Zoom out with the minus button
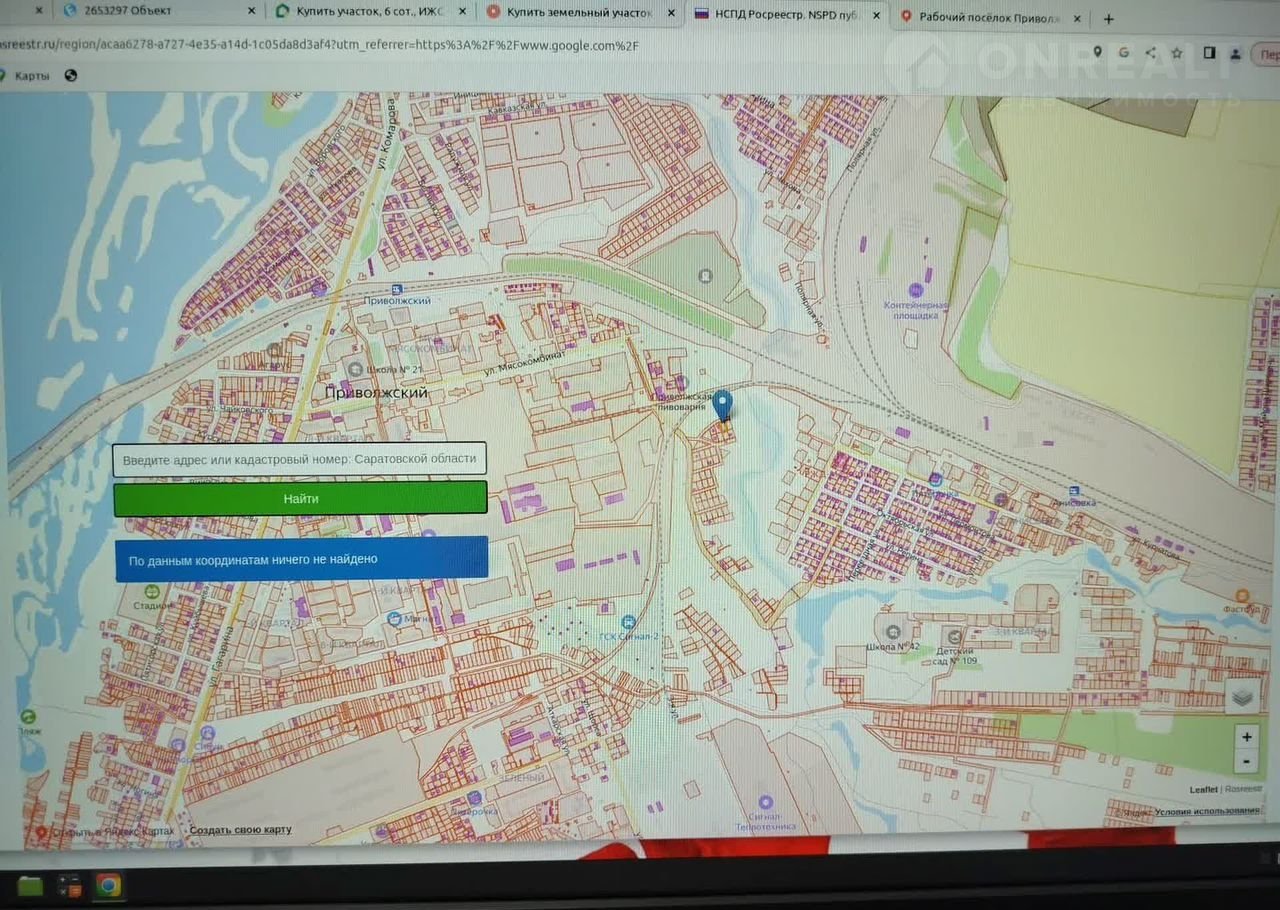The image size is (1280, 910). 1245,761
